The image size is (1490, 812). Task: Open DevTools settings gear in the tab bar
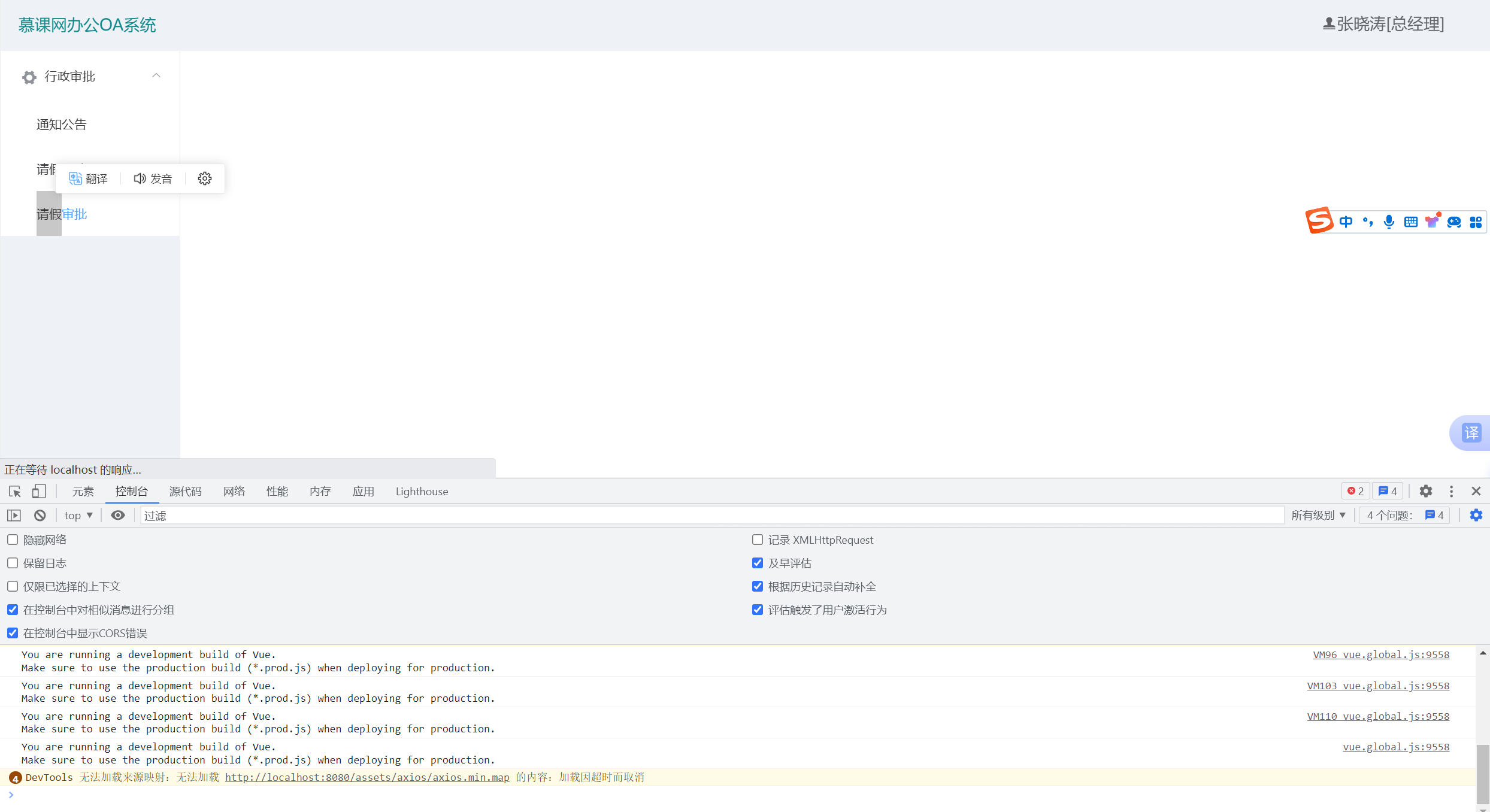pyautogui.click(x=1426, y=491)
